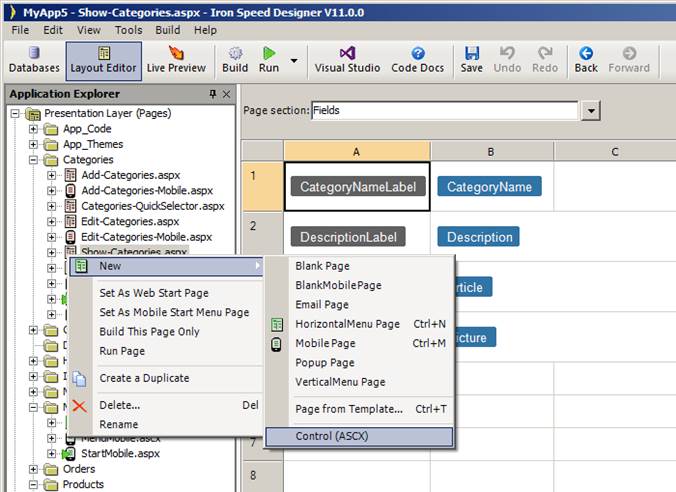This screenshot has height=492, width=676.
Task: Expand the Add-Categories.aspx node
Action: (x=51, y=175)
